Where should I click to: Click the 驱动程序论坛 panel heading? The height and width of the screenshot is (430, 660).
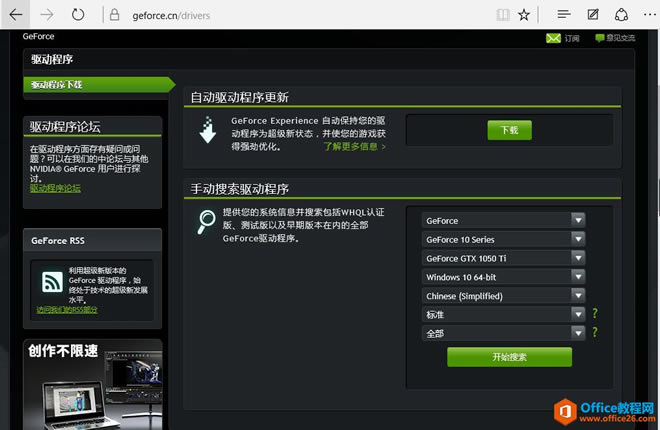(65, 127)
